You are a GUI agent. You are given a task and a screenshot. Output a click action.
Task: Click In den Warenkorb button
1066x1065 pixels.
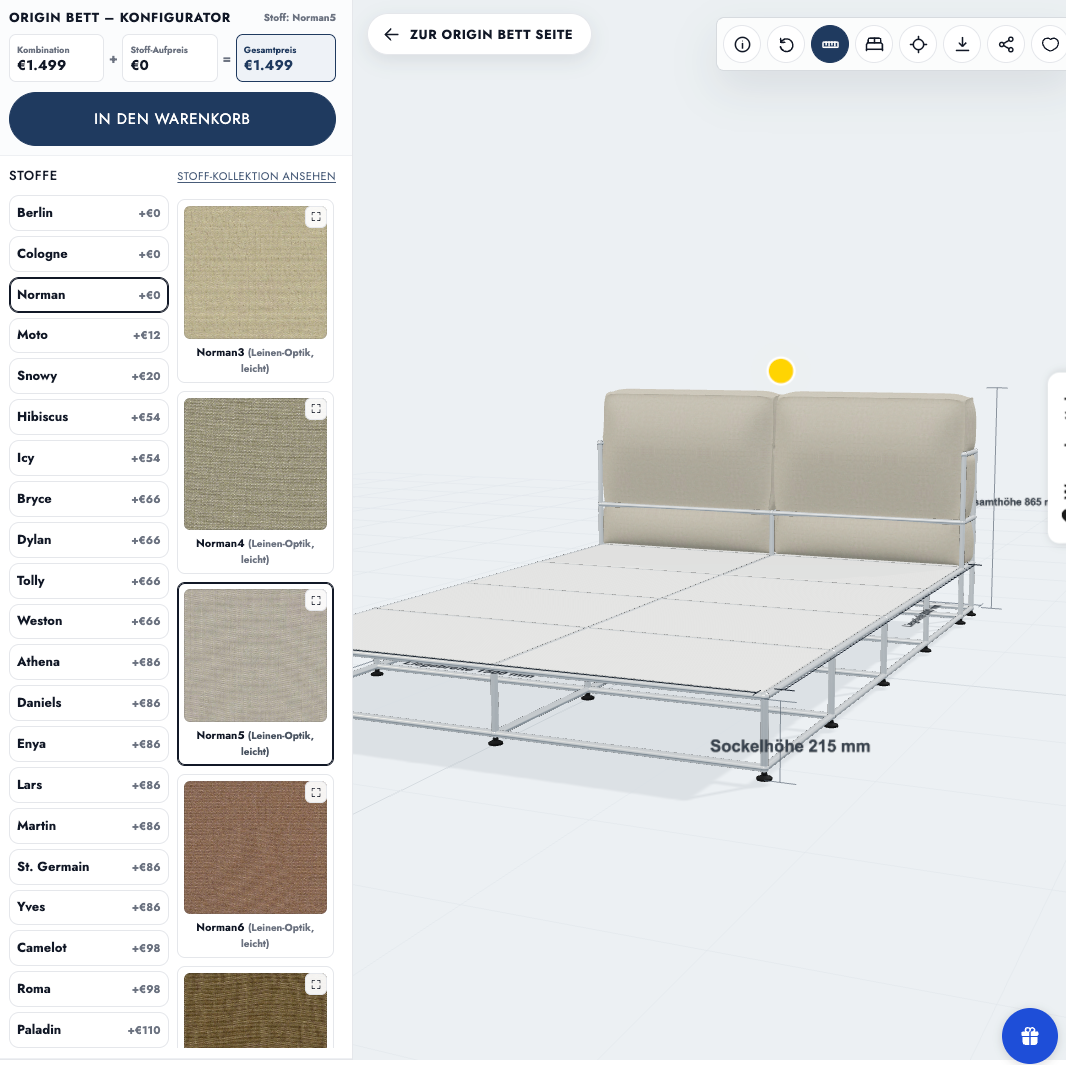(172, 119)
